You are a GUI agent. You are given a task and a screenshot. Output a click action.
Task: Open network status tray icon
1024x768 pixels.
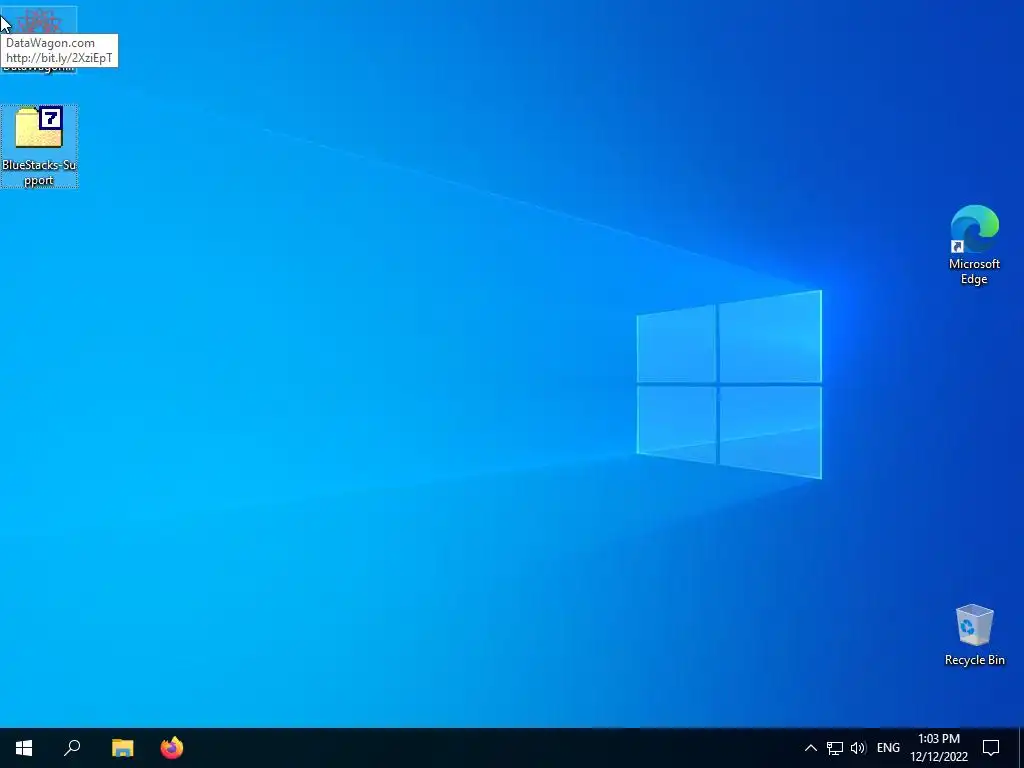pos(835,748)
